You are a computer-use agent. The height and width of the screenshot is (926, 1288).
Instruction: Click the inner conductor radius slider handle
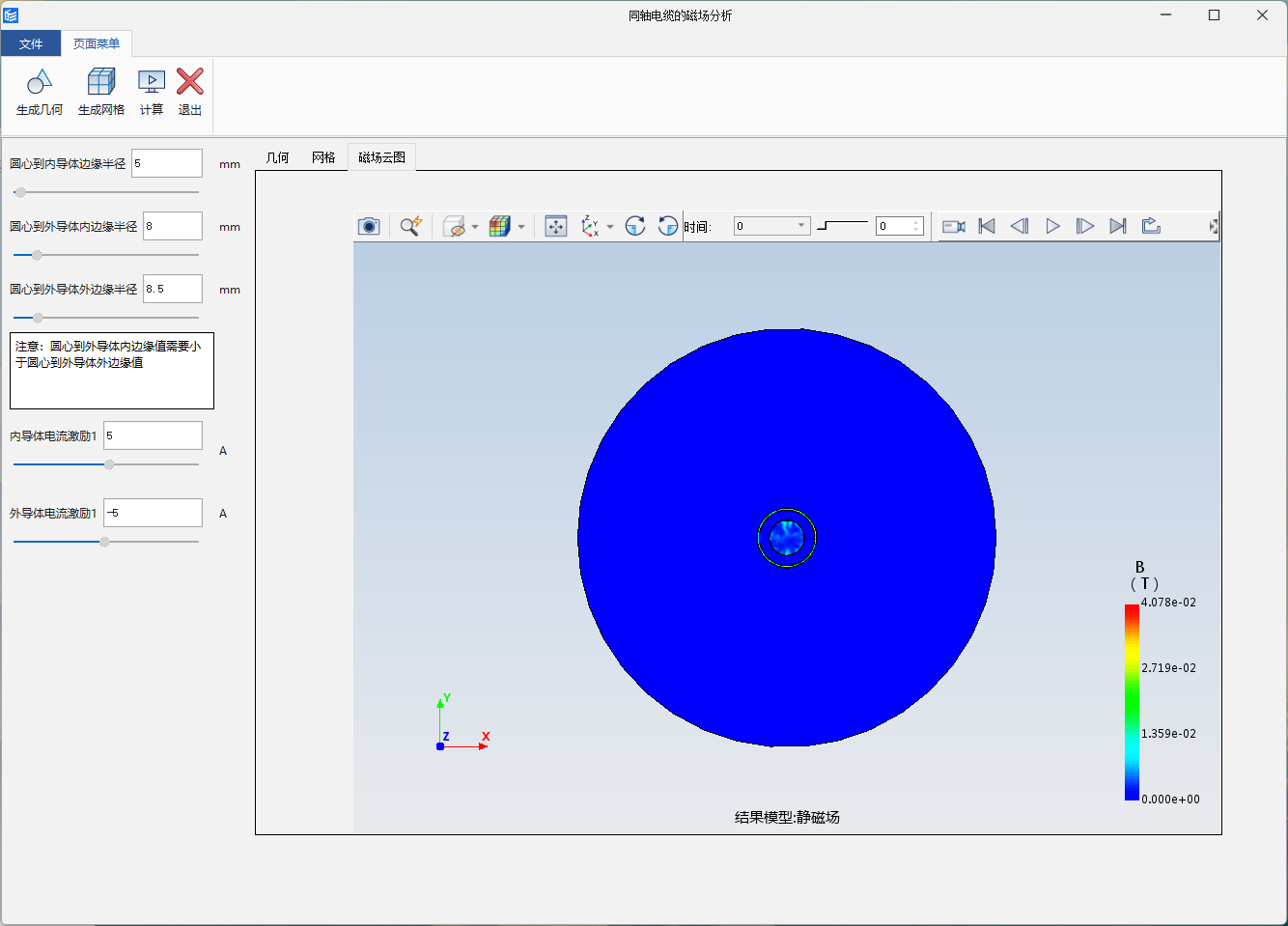click(20, 192)
